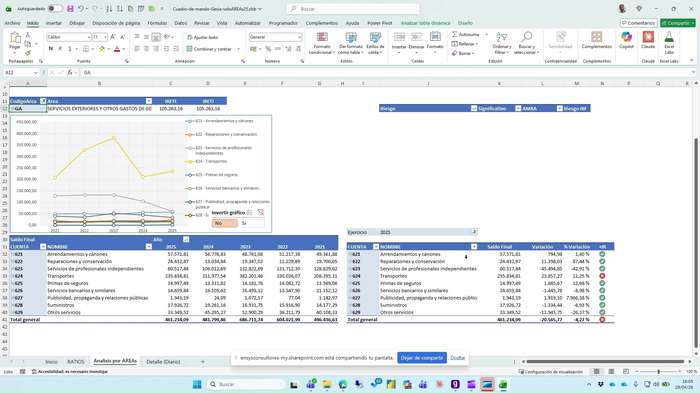The height and width of the screenshot is (393, 700).
Task: Apply the font color red A
Action: coord(117,49)
